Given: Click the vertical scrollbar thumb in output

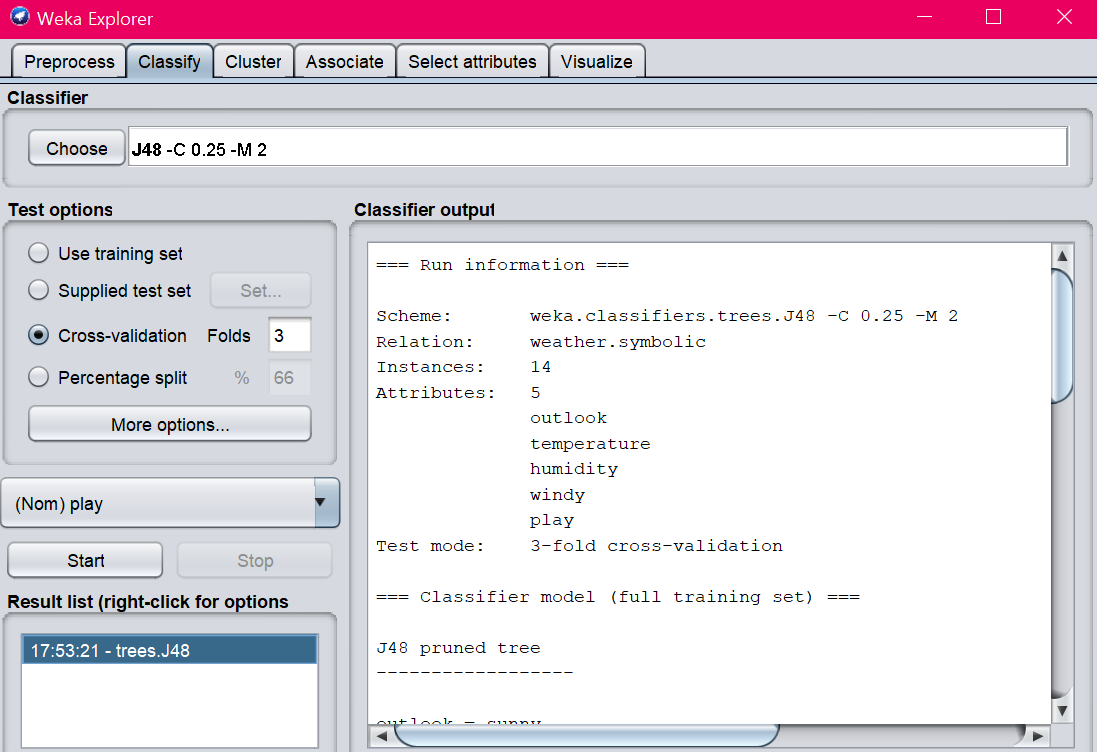Looking at the screenshot, I should pyautogui.click(x=1062, y=336).
